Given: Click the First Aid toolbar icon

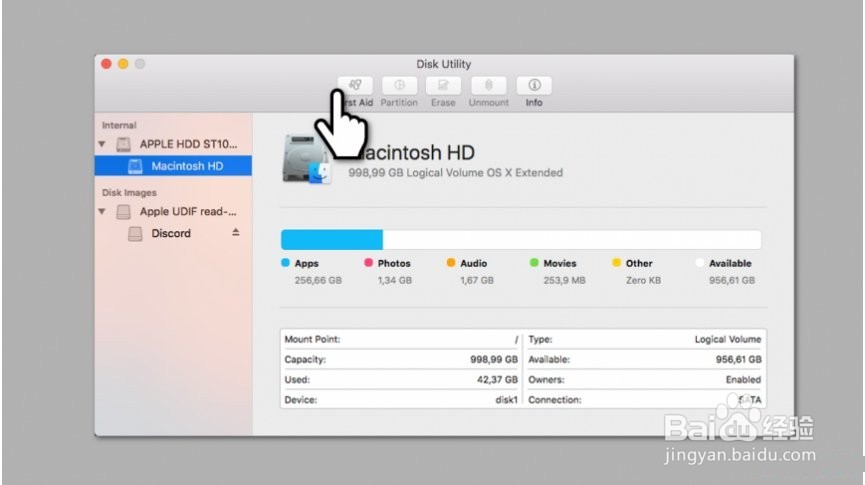Looking at the screenshot, I should pyautogui.click(x=355, y=85).
